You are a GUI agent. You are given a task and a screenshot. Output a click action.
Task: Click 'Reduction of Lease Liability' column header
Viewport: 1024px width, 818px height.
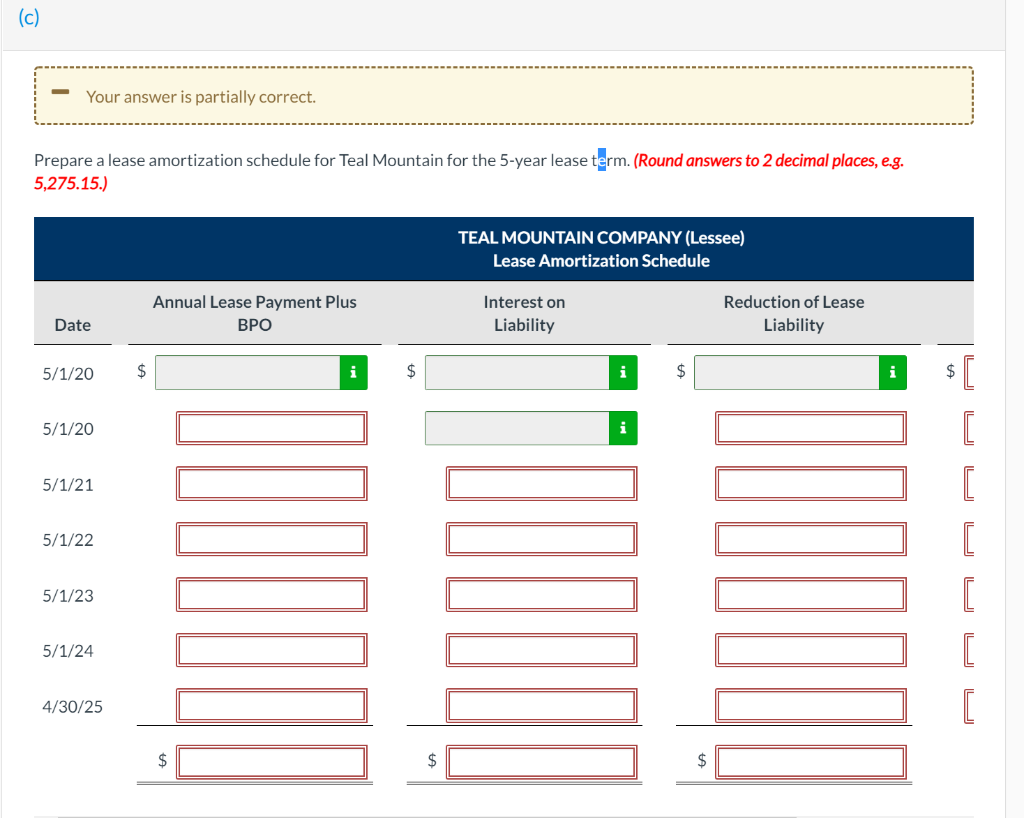coord(793,313)
